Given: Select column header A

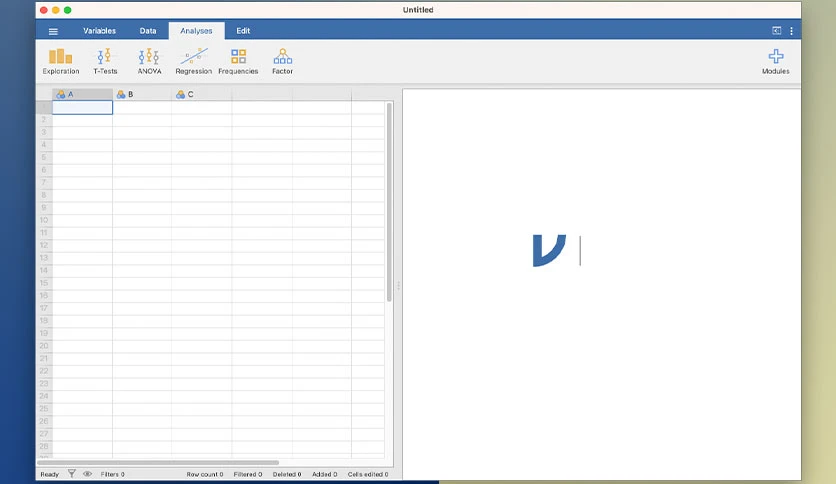Looking at the screenshot, I should pos(82,94).
